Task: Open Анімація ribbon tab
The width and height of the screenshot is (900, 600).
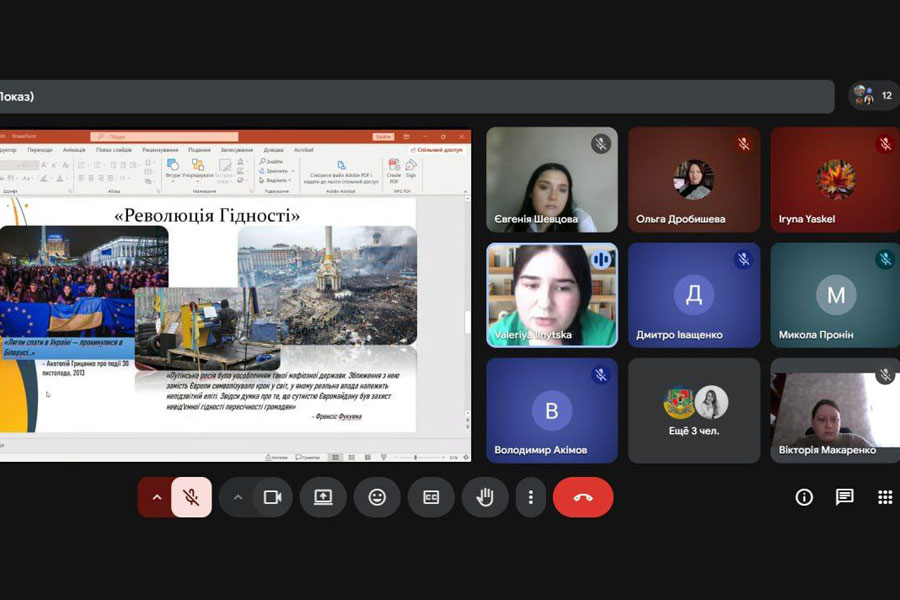Action: click(74, 150)
